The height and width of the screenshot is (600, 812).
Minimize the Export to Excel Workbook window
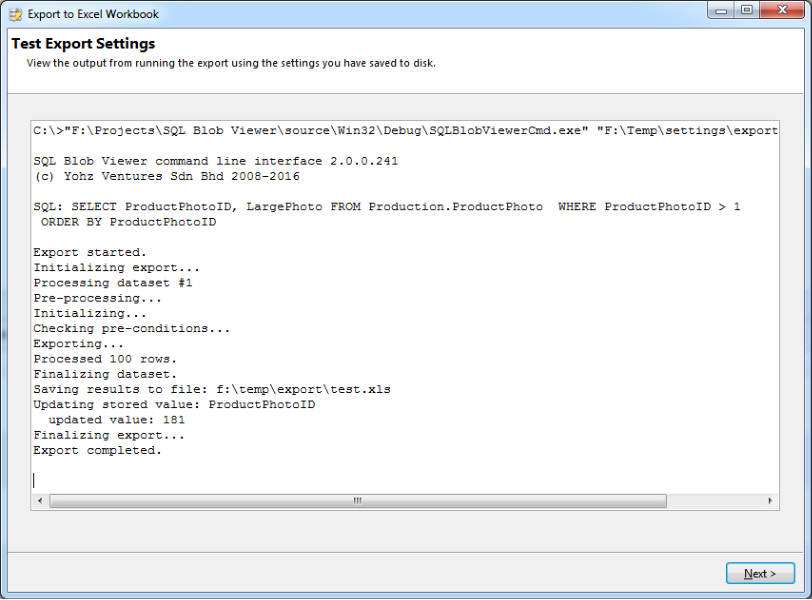pyautogui.click(x=721, y=10)
